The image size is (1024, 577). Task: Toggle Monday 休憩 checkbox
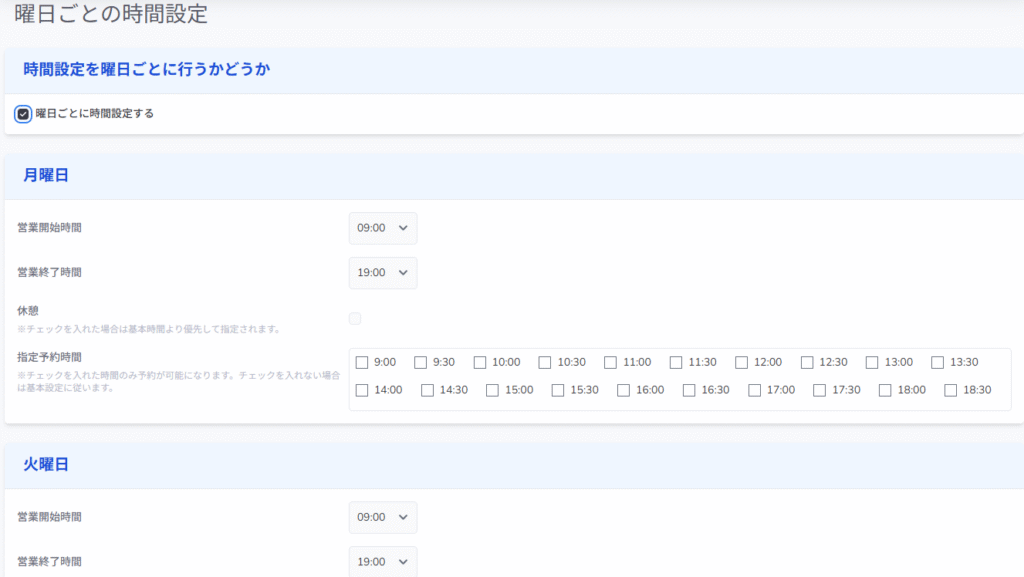355,319
